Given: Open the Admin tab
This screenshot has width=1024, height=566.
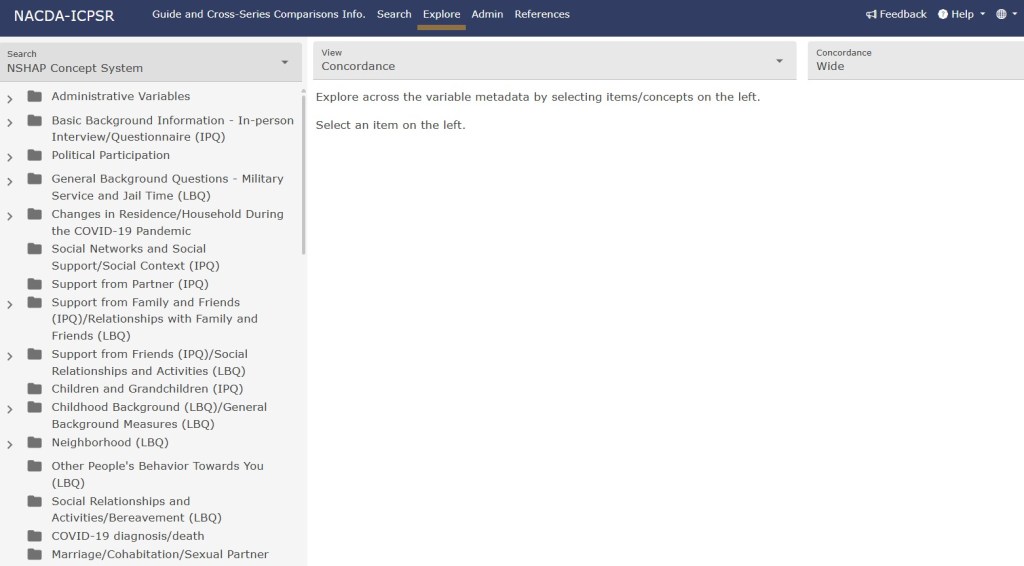Looking at the screenshot, I should [x=487, y=14].
